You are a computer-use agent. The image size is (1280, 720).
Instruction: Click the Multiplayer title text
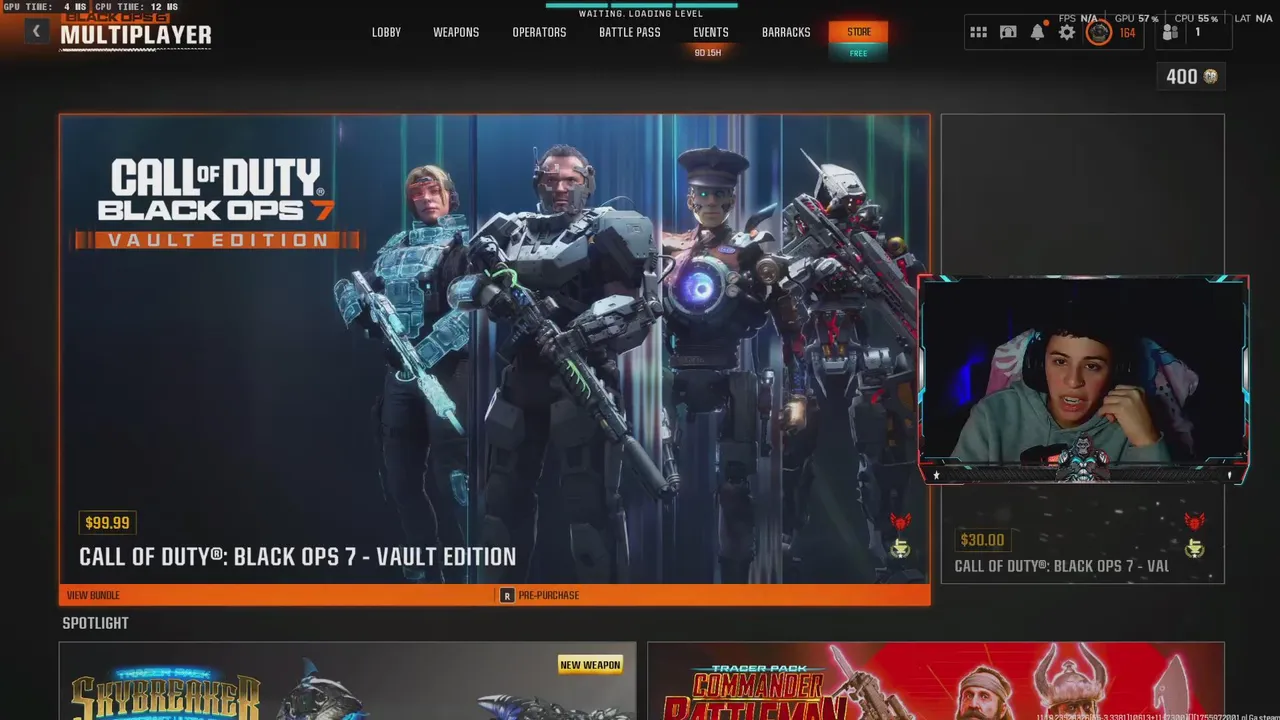(136, 36)
